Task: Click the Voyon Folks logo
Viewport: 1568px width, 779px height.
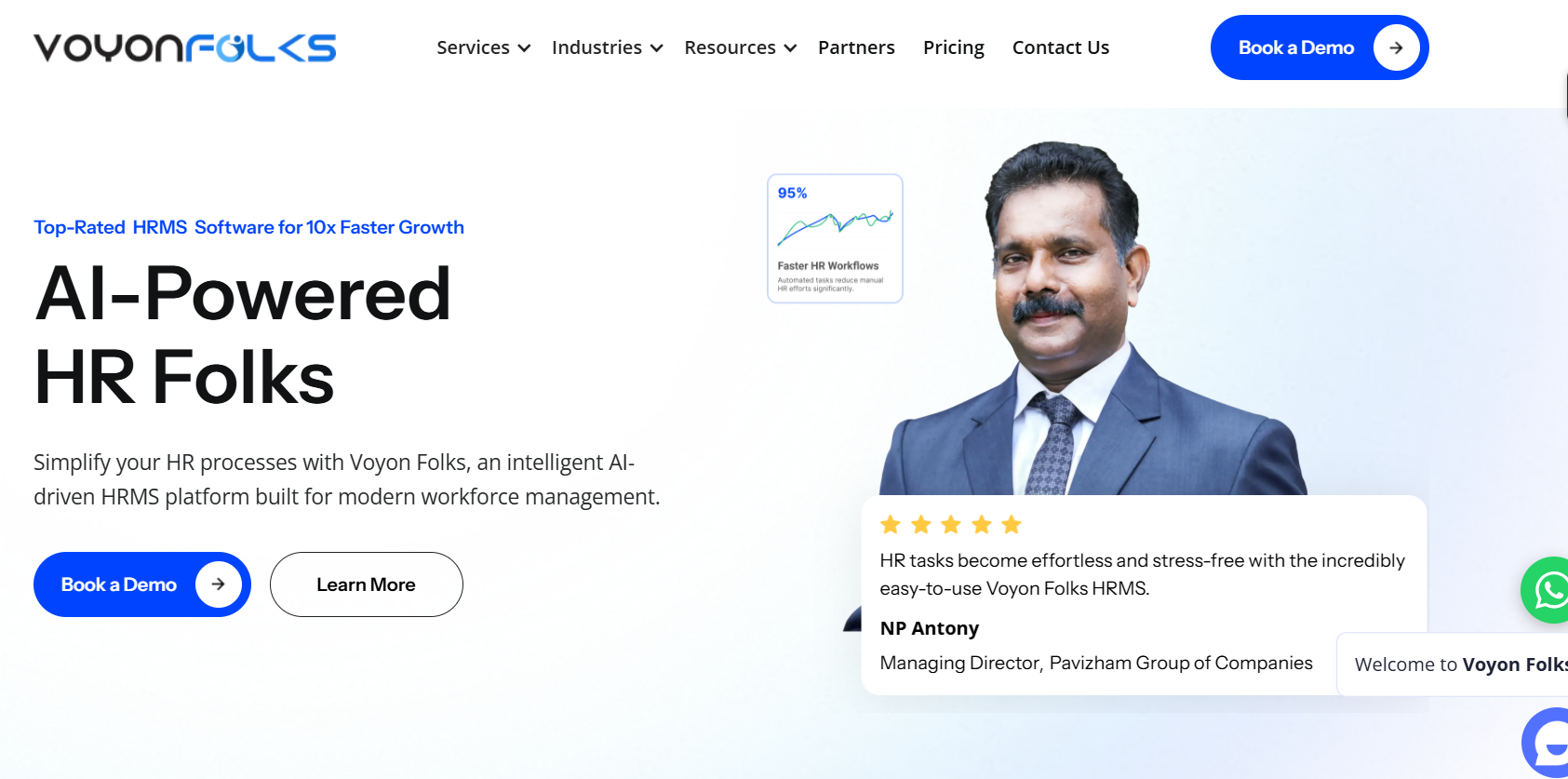Action: tap(184, 47)
